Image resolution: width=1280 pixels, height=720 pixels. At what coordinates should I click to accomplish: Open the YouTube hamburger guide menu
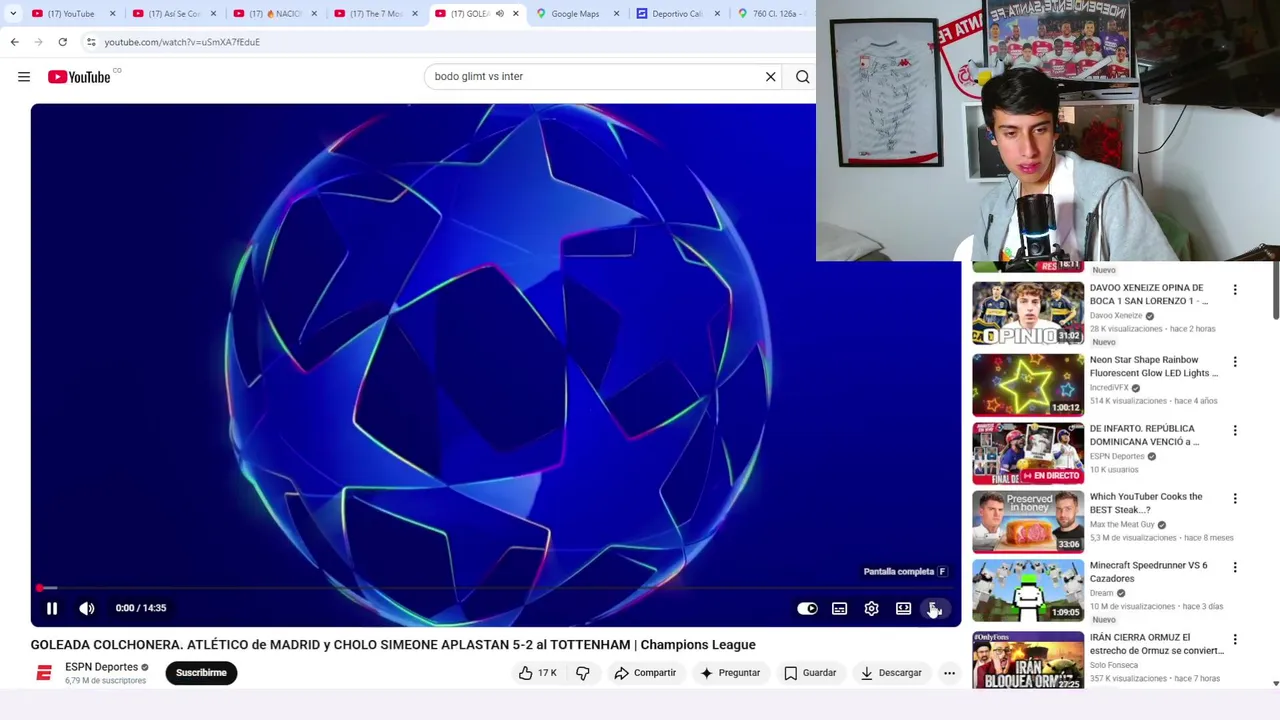(24, 77)
